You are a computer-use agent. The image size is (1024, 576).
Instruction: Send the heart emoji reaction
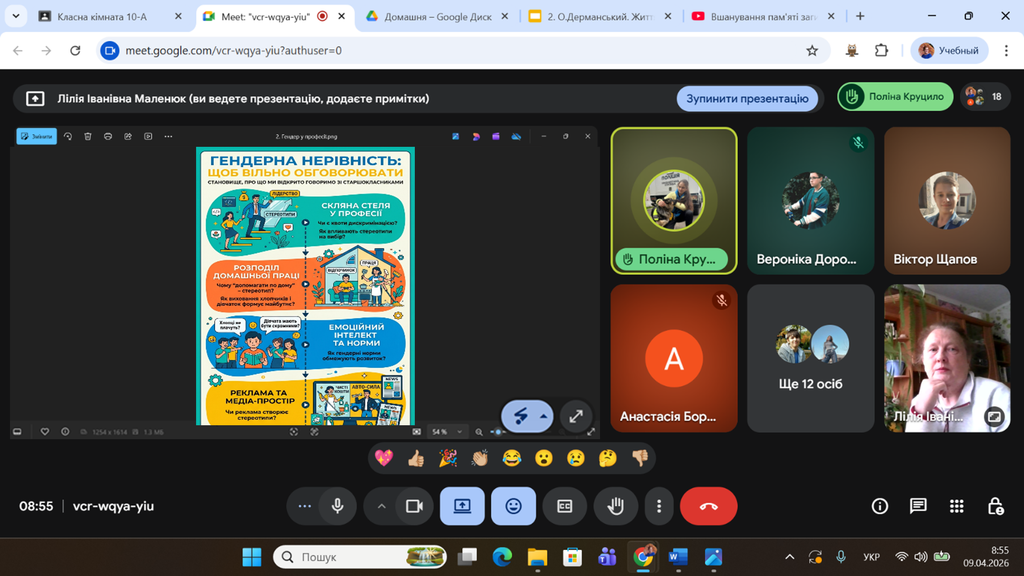(384, 458)
